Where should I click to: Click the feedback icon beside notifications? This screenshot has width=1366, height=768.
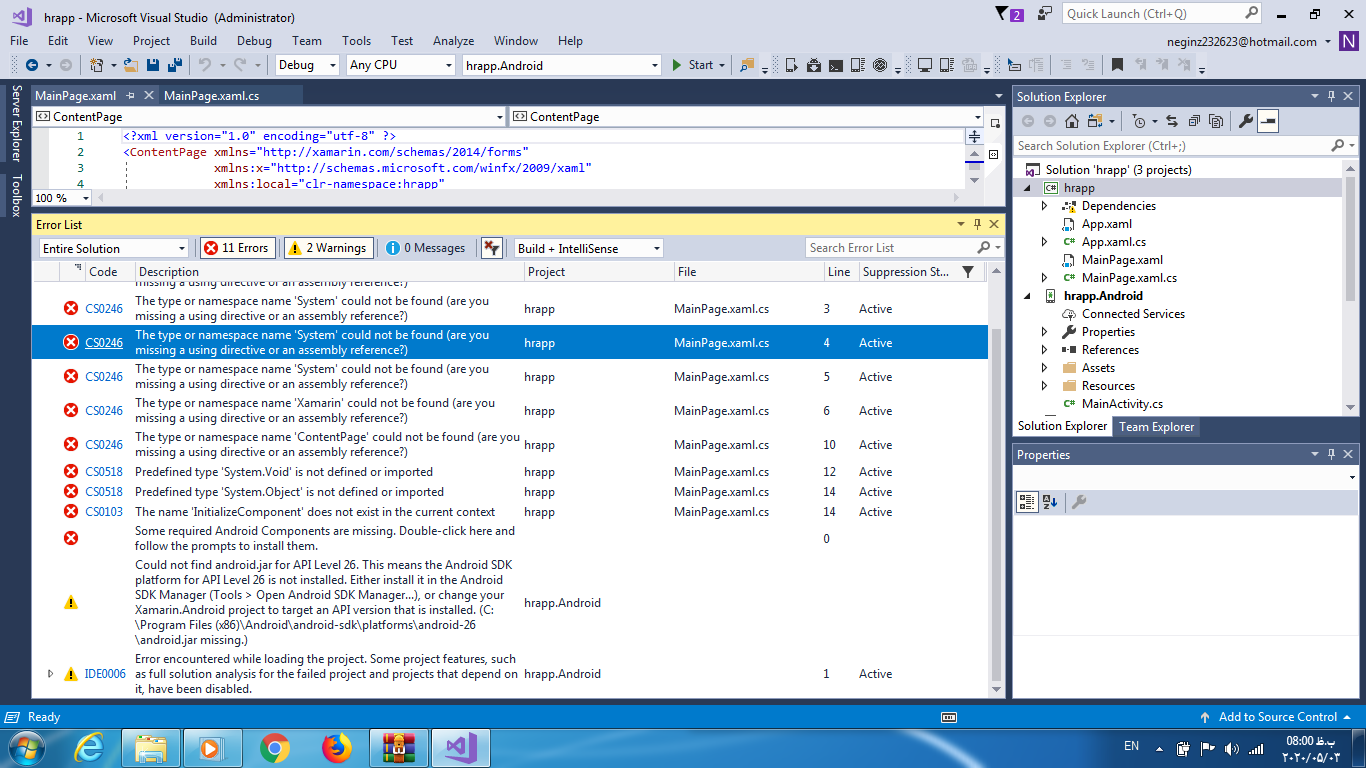(x=1045, y=14)
